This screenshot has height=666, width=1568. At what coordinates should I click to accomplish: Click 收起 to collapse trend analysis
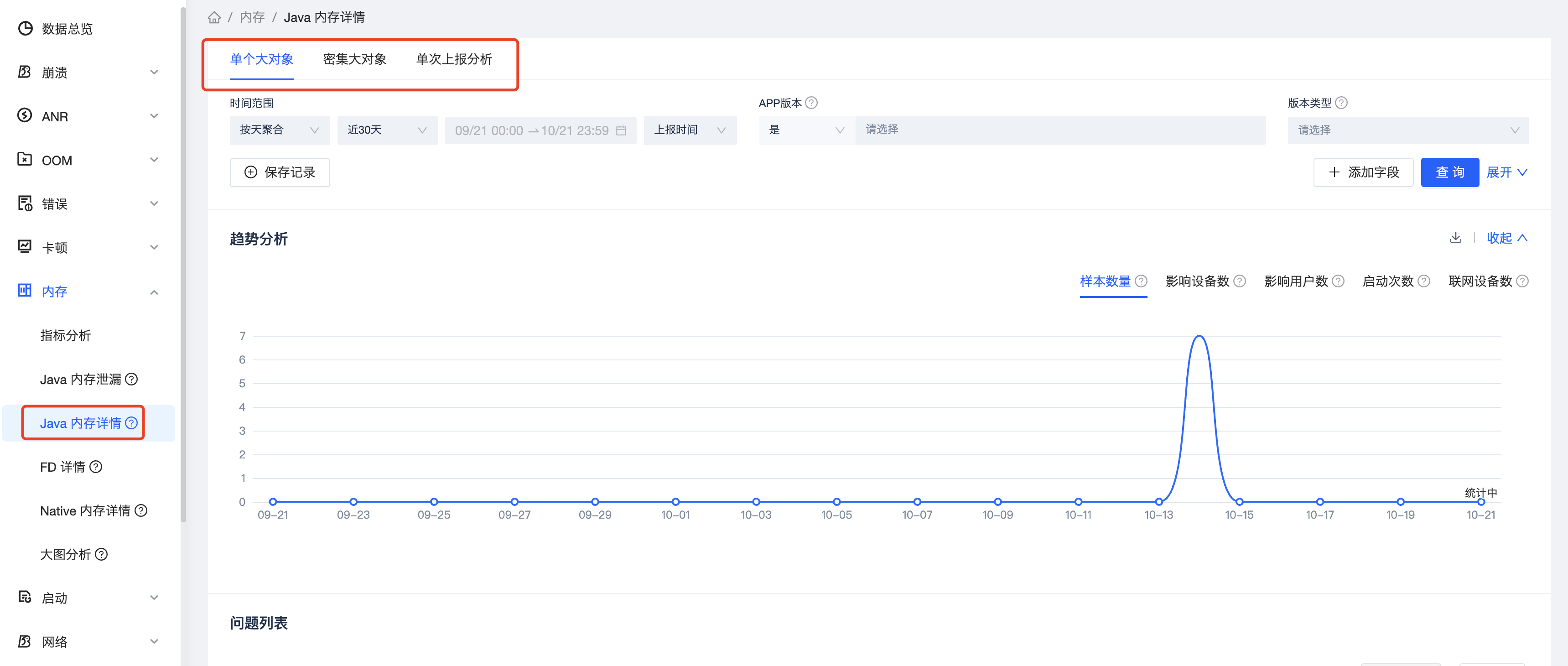[x=1506, y=238]
